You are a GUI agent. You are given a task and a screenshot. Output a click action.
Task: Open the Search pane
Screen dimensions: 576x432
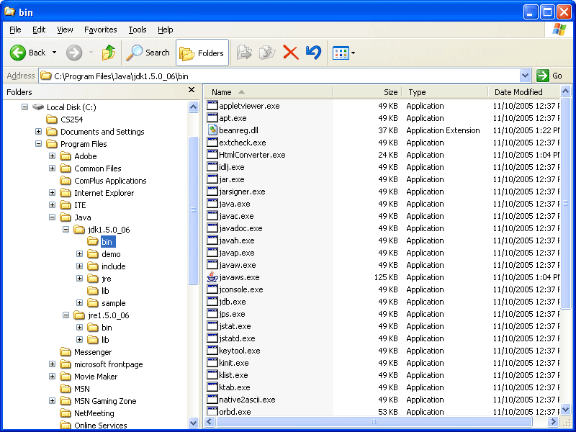point(147,53)
